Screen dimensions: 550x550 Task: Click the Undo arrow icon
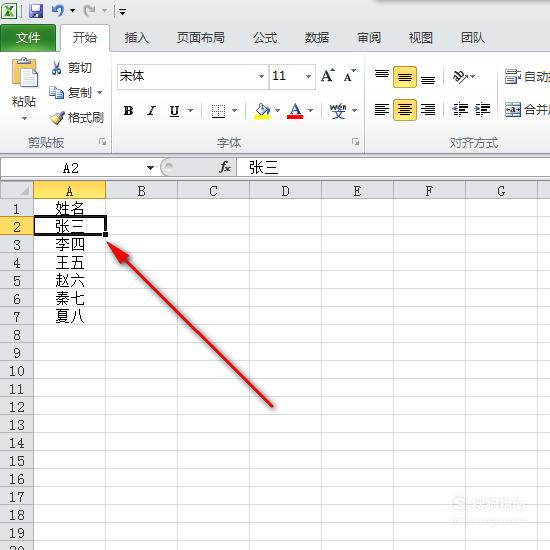click(x=58, y=11)
